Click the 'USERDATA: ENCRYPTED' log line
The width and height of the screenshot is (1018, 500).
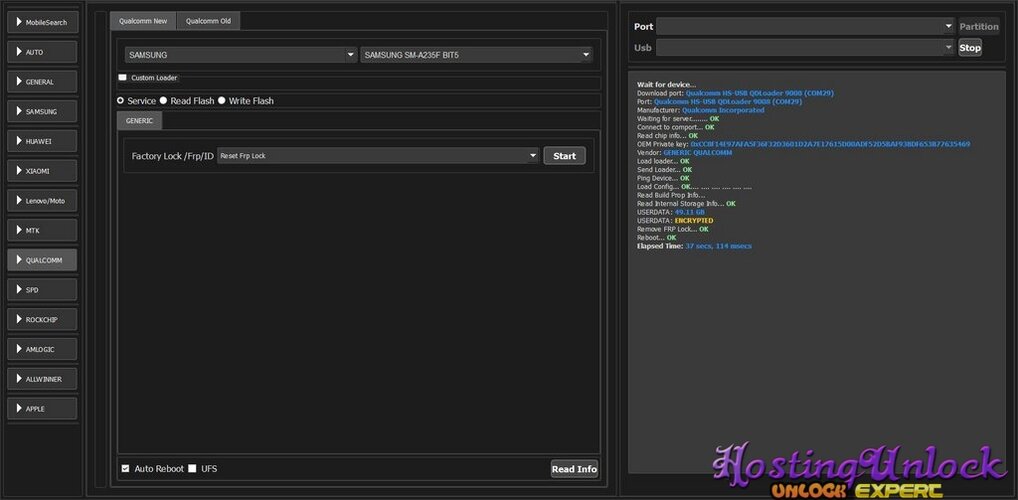tap(675, 221)
